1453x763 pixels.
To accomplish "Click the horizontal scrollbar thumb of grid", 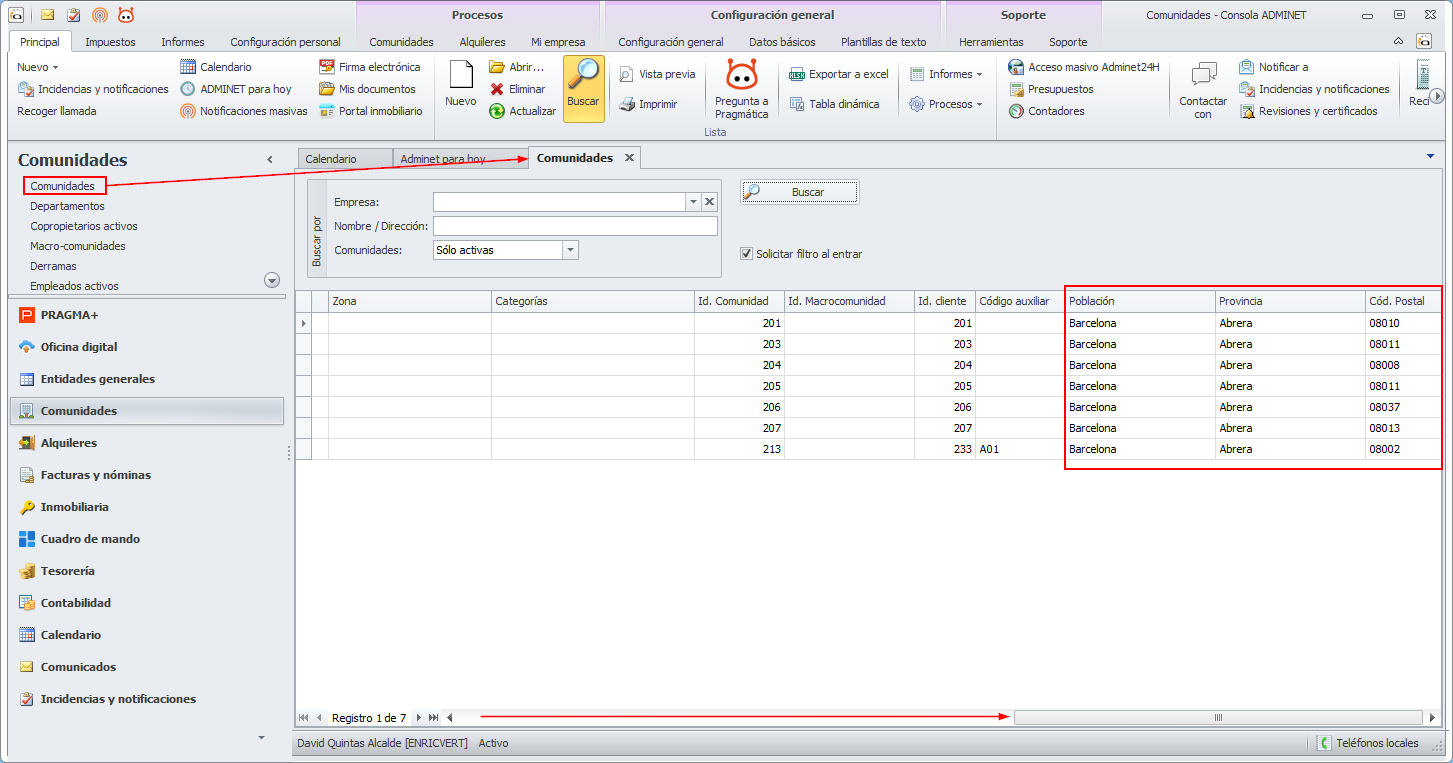I will coord(1218,718).
